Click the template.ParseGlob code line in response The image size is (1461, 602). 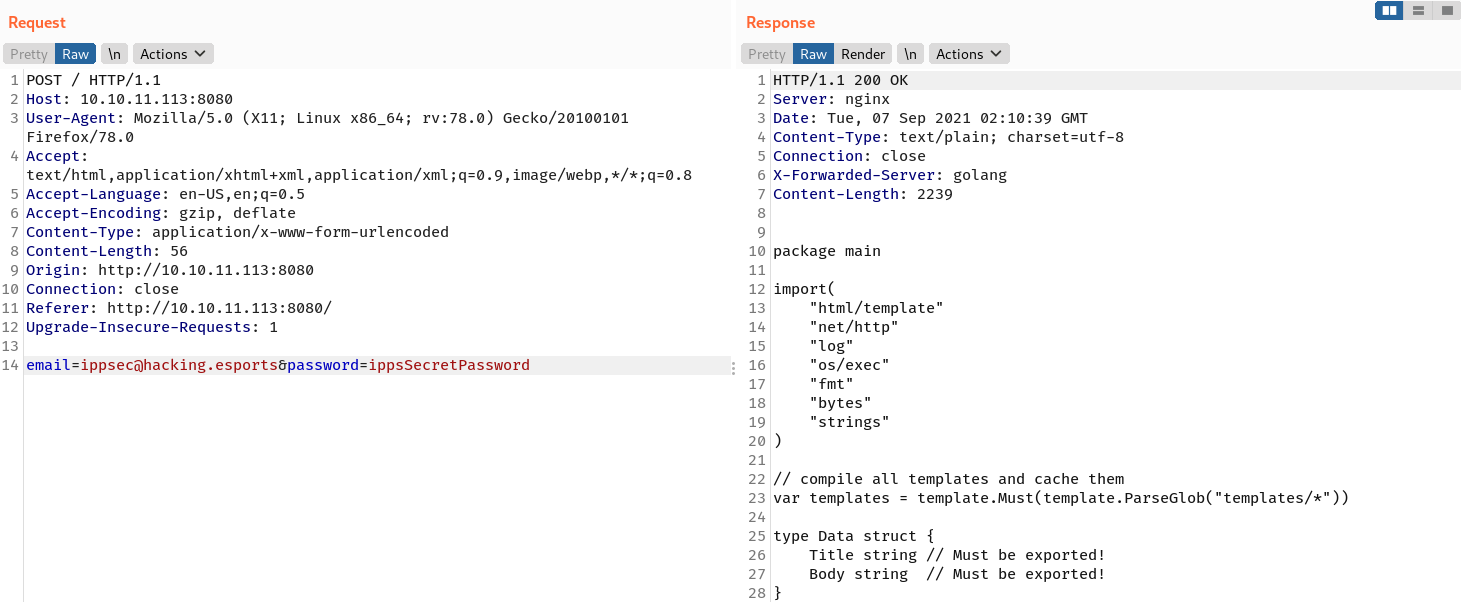[1060, 498]
